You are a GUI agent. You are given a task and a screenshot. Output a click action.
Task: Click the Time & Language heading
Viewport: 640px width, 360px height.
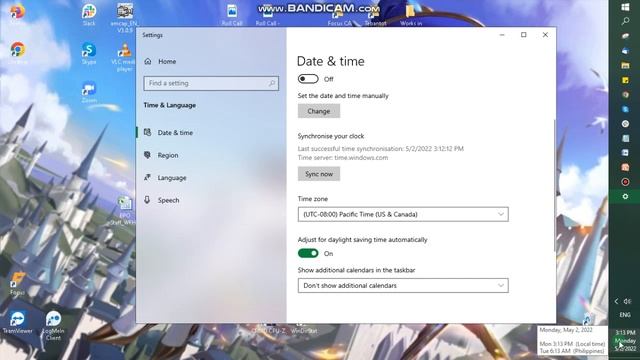(169, 105)
